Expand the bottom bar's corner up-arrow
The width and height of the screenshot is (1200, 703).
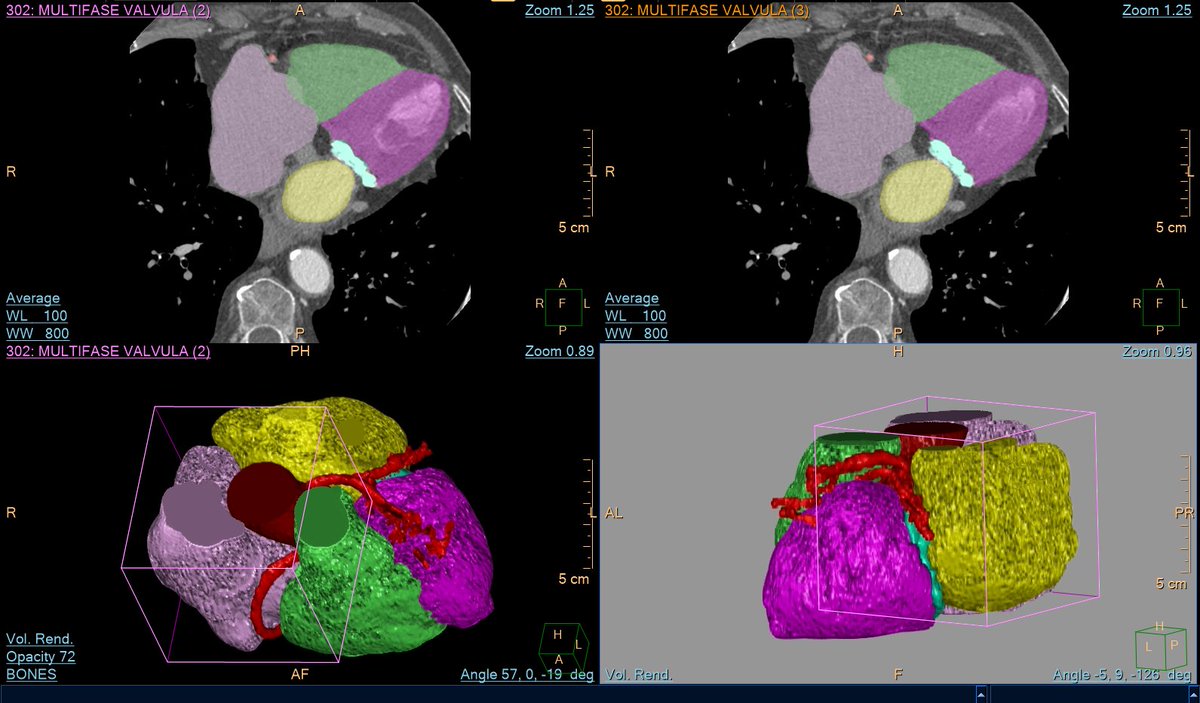point(1191,695)
